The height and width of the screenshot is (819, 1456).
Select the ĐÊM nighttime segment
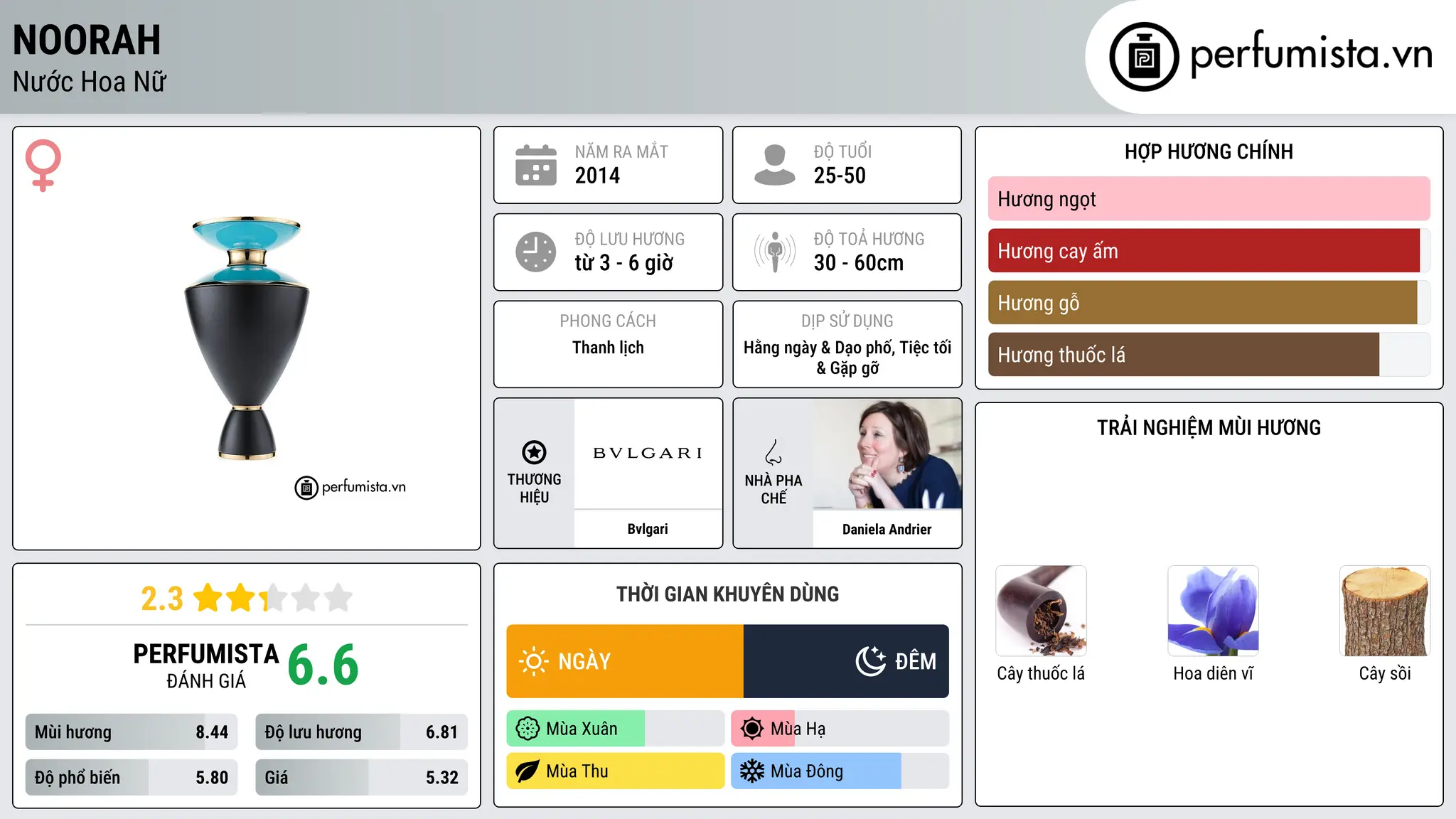coord(846,661)
